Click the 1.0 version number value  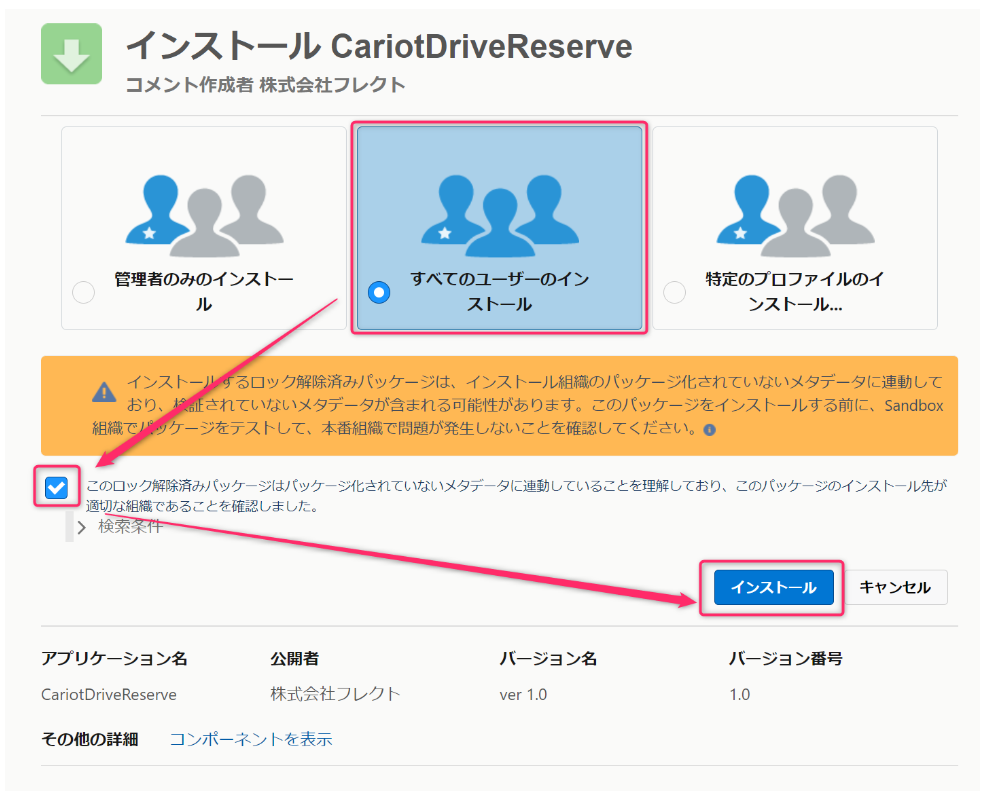[740, 695]
